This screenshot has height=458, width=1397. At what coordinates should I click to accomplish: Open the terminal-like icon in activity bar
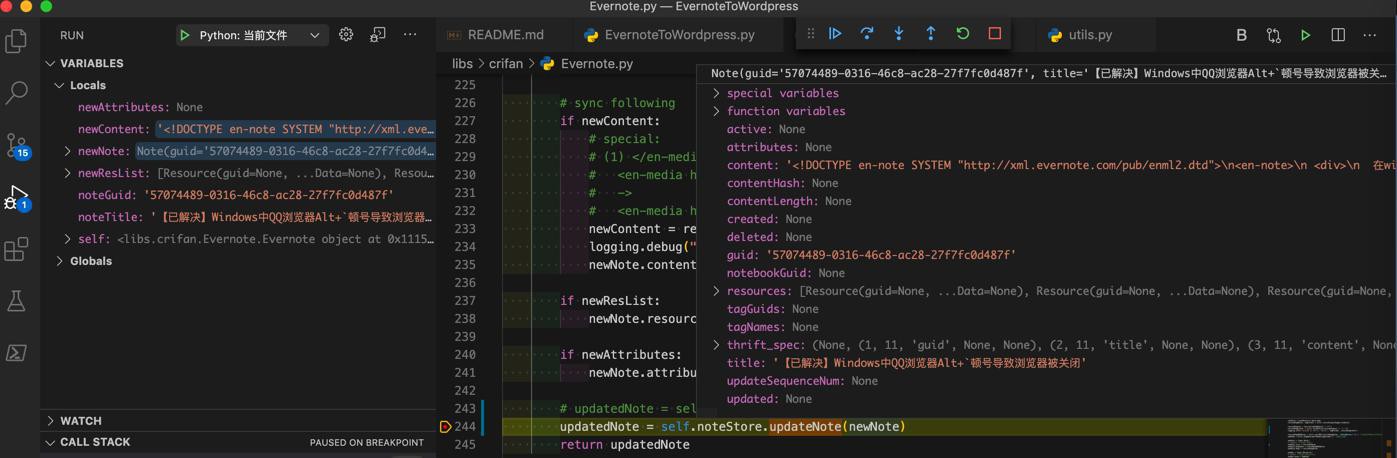coord(16,353)
